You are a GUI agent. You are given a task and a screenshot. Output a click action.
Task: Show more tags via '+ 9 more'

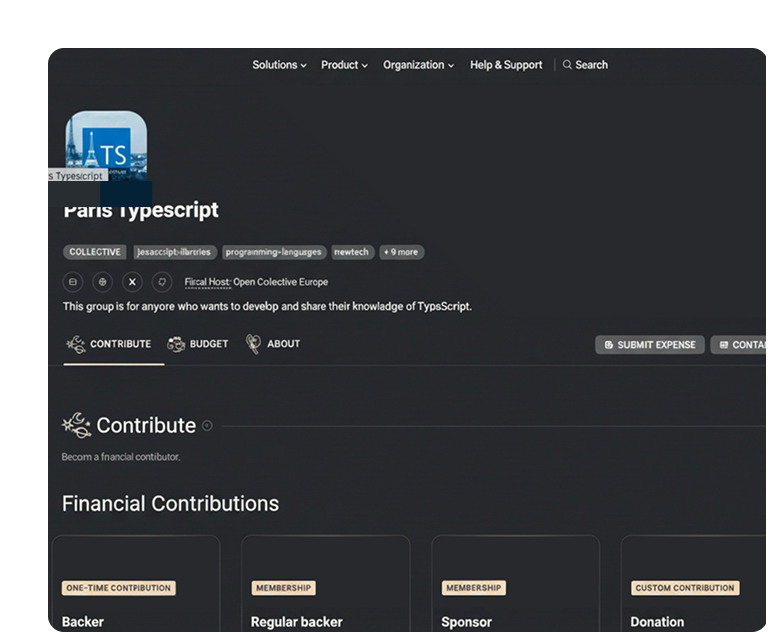(x=400, y=252)
